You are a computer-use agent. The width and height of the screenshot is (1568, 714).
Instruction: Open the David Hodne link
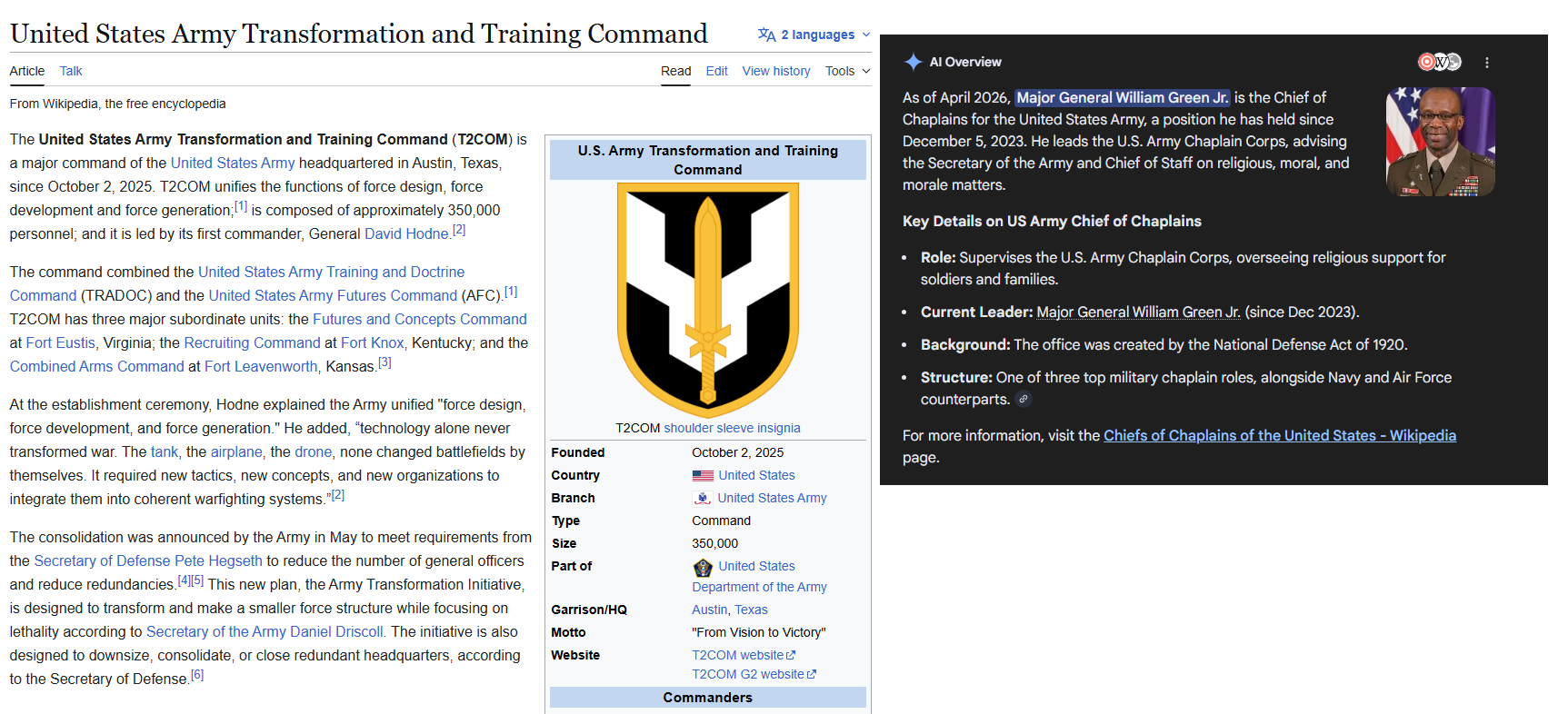click(406, 233)
